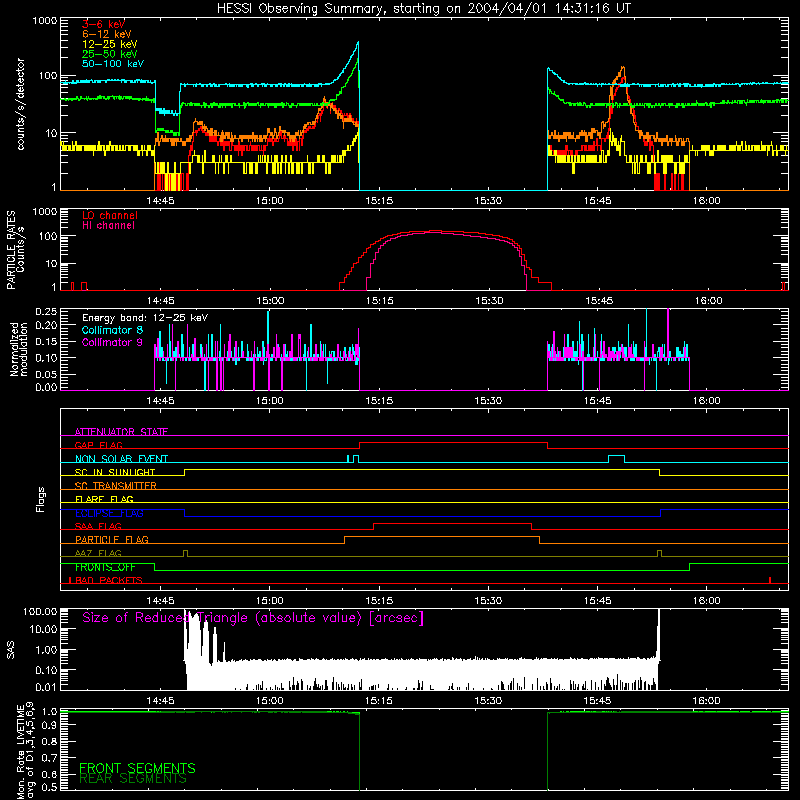Click the SAS axis label

10,649
